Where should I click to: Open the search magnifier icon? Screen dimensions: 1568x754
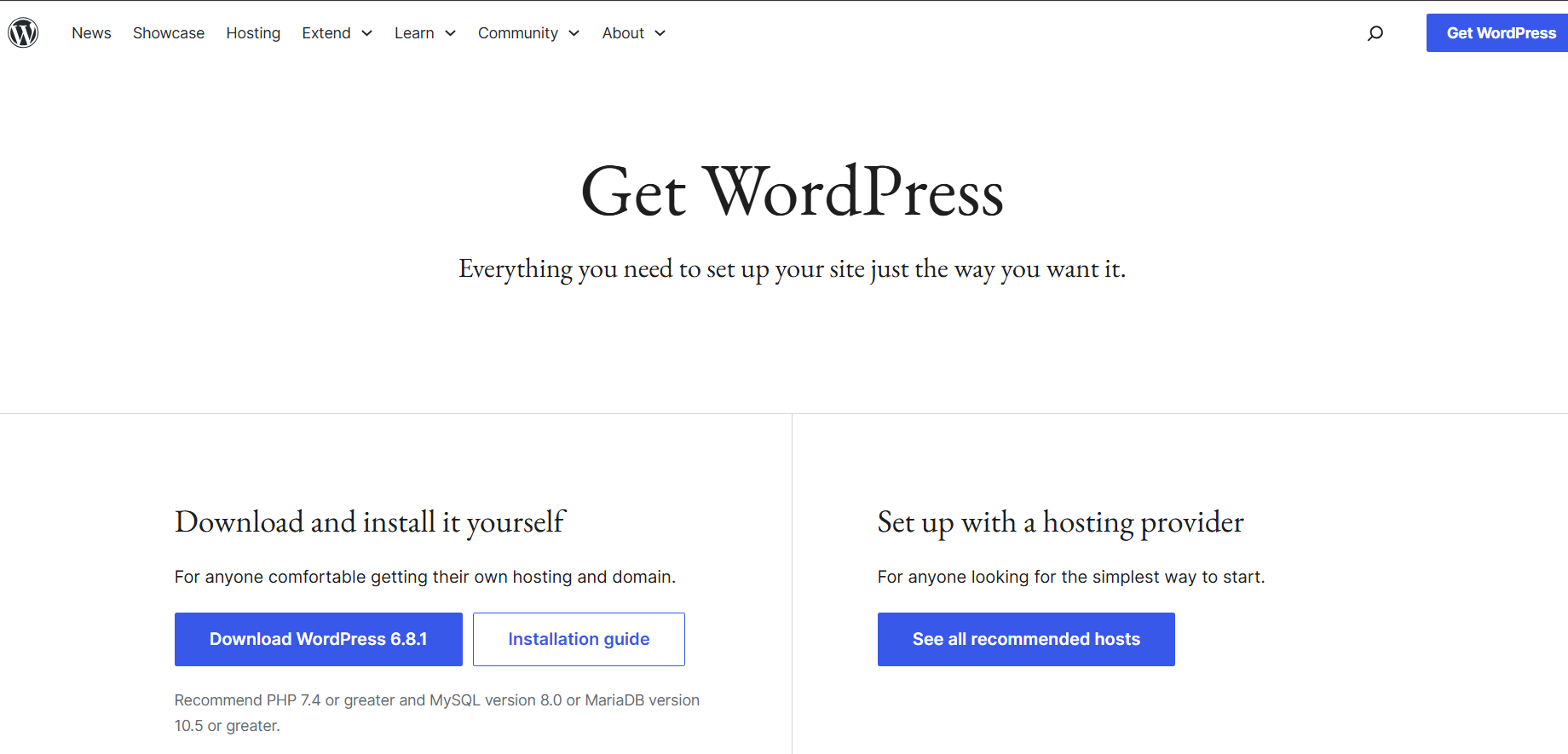[x=1375, y=33]
